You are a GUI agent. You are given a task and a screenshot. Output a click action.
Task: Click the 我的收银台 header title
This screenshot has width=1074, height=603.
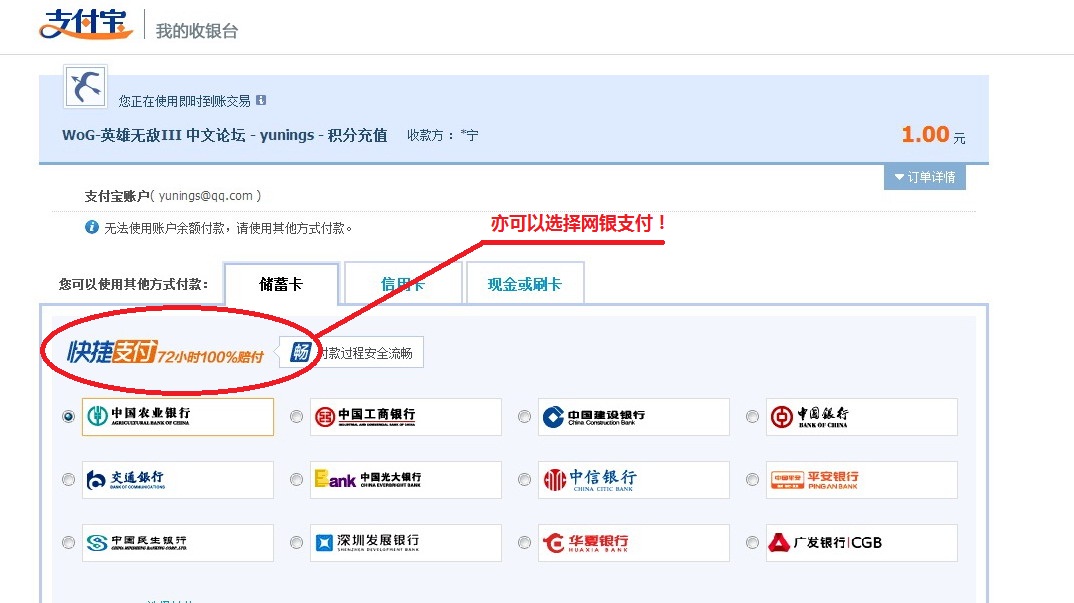click(197, 31)
